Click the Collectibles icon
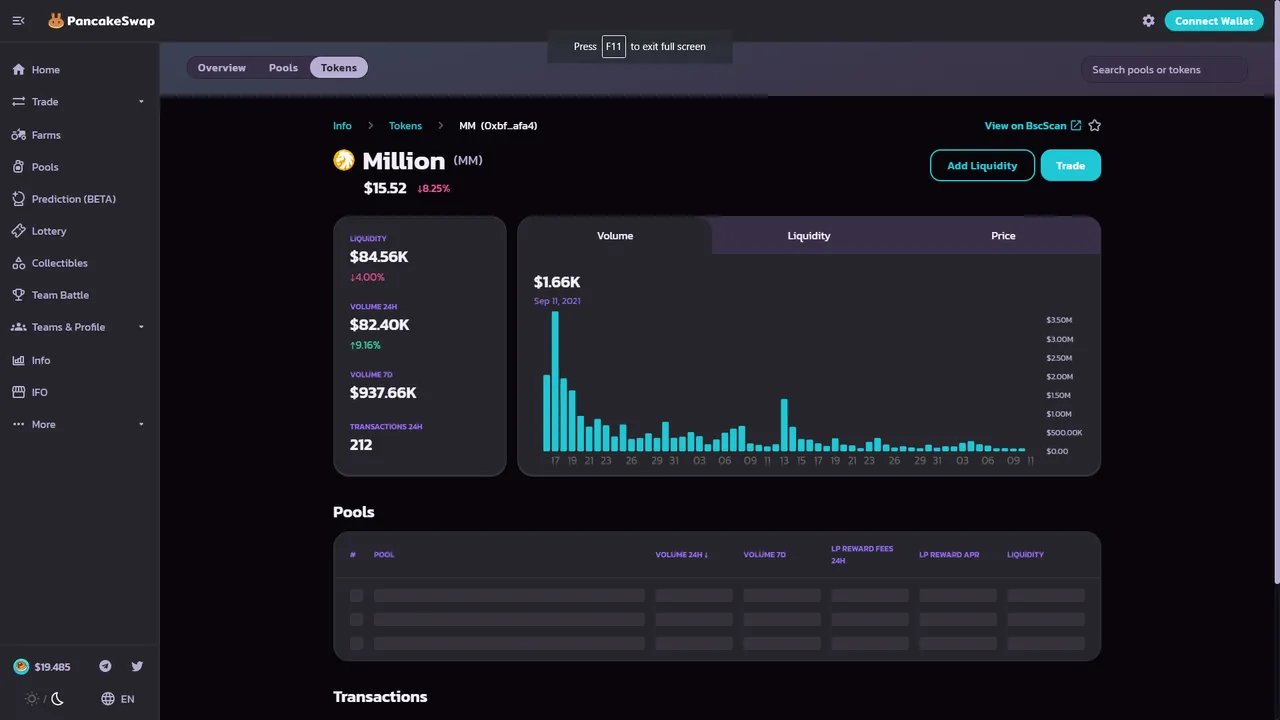Viewport: 1280px width, 720px height. coord(18,263)
